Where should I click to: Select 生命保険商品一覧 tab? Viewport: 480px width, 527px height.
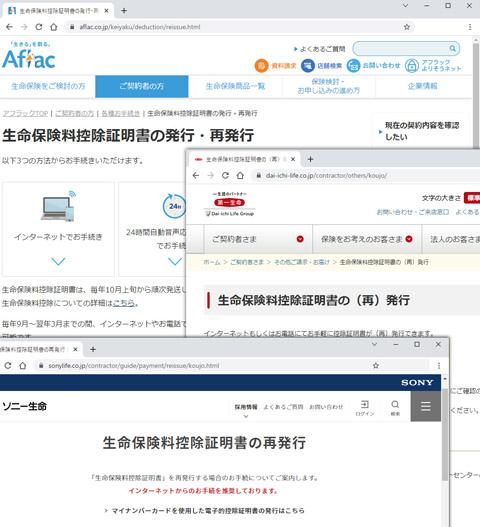235,86
